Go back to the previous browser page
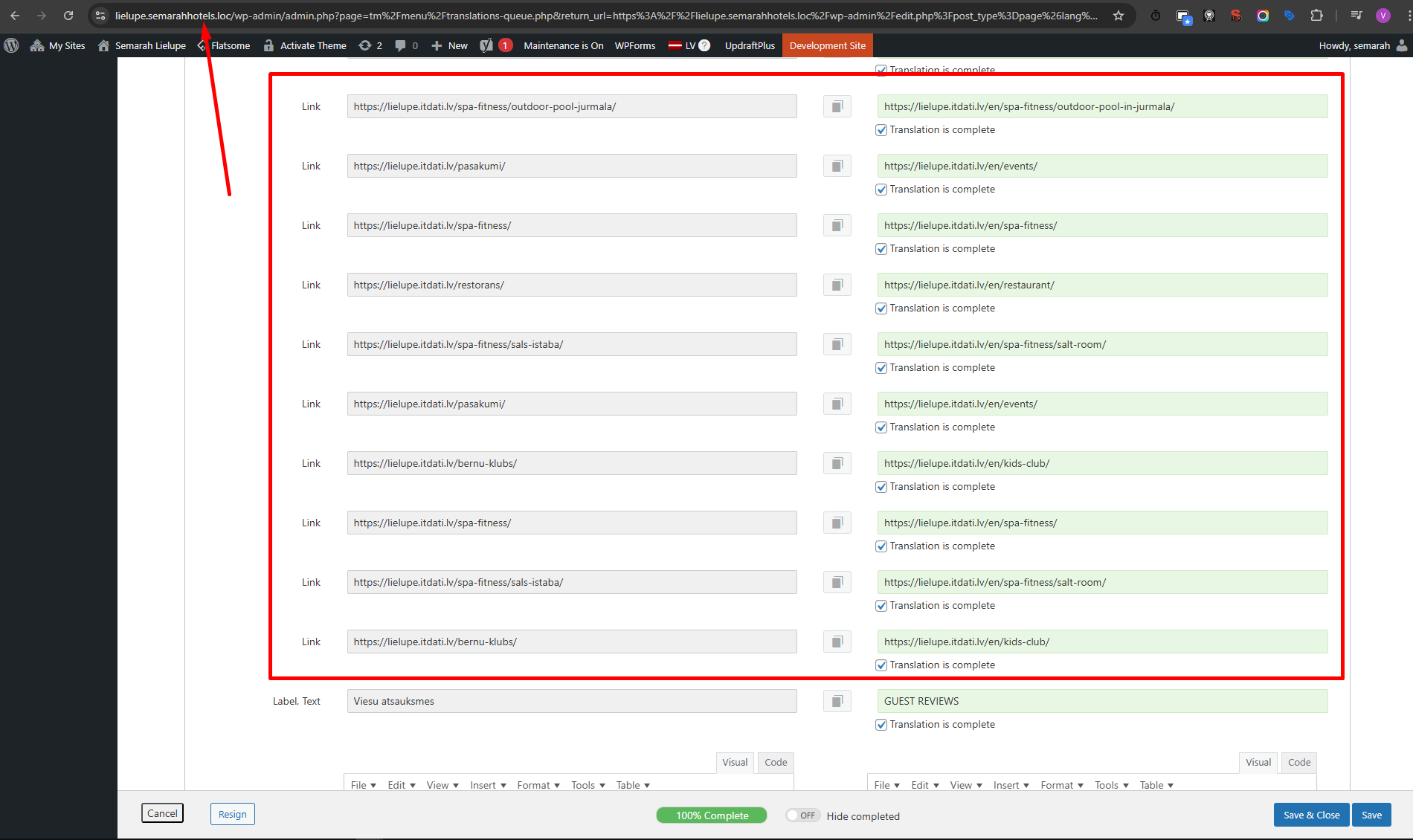1413x840 pixels. (x=15, y=16)
